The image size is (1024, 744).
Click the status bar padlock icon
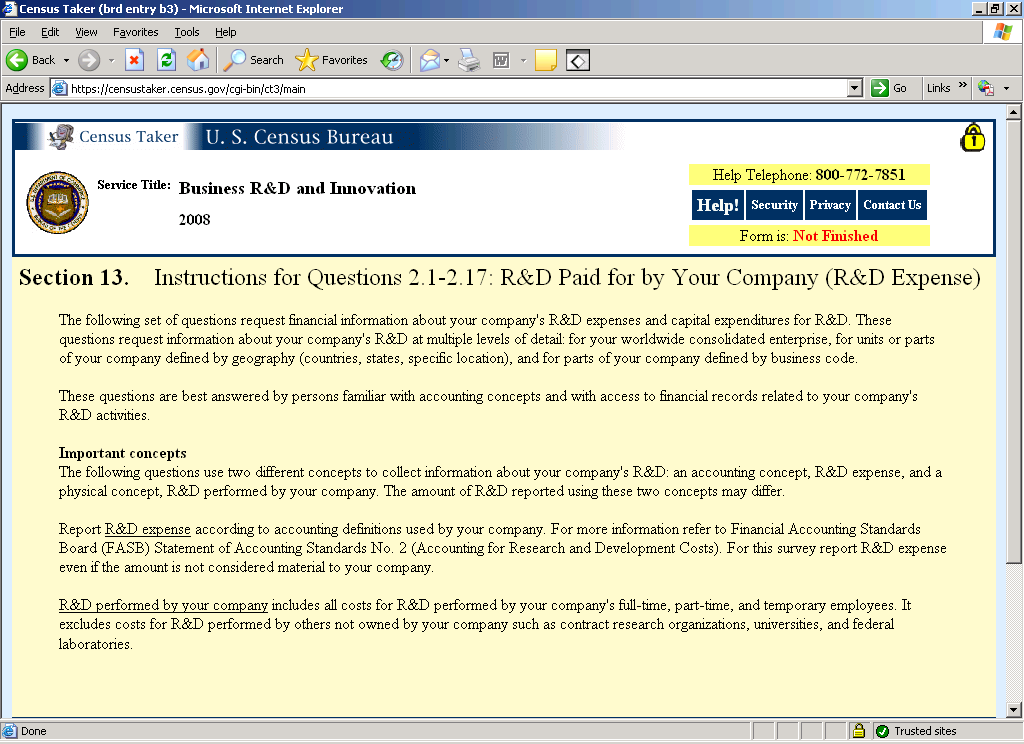coord(859,730)
